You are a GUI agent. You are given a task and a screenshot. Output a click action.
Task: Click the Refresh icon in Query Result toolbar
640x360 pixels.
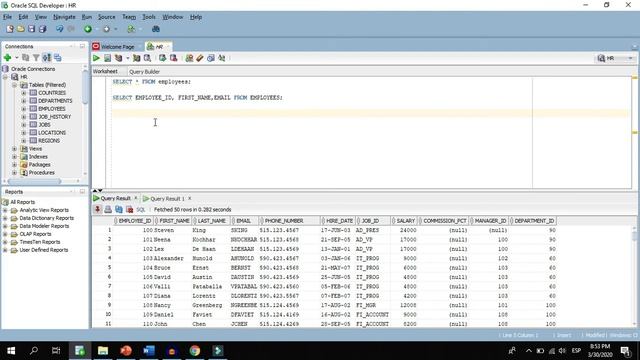[x=119, y=209]
